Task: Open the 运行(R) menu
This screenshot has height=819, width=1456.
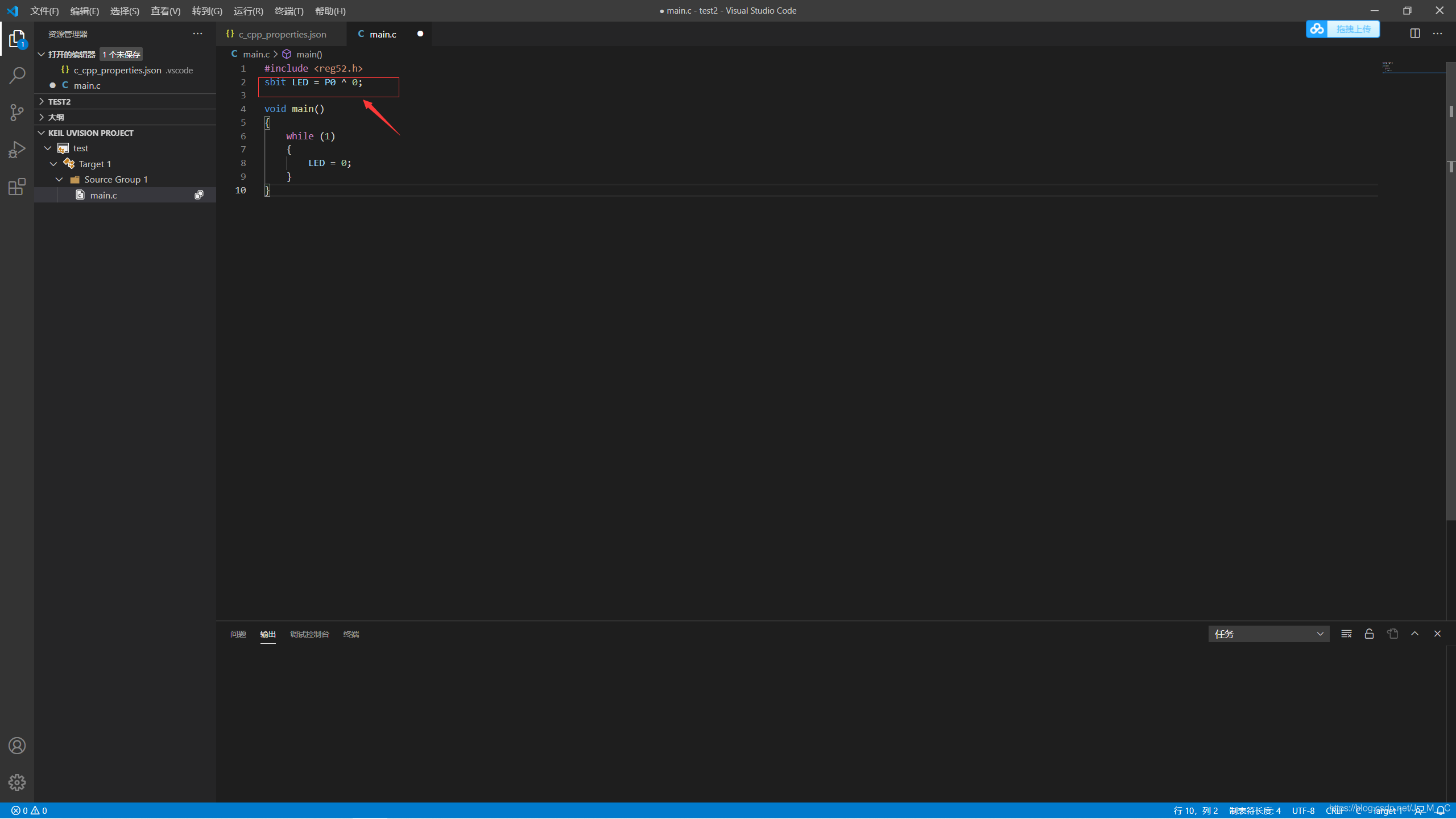Action: (x=249, y=11)
